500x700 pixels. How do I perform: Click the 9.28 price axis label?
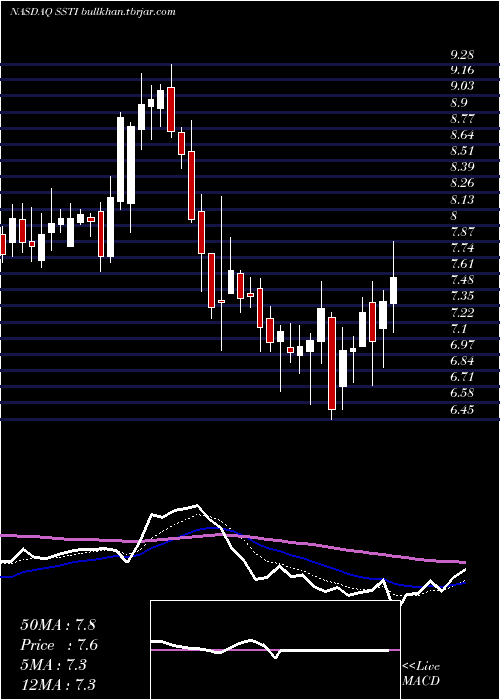(462, 55)
